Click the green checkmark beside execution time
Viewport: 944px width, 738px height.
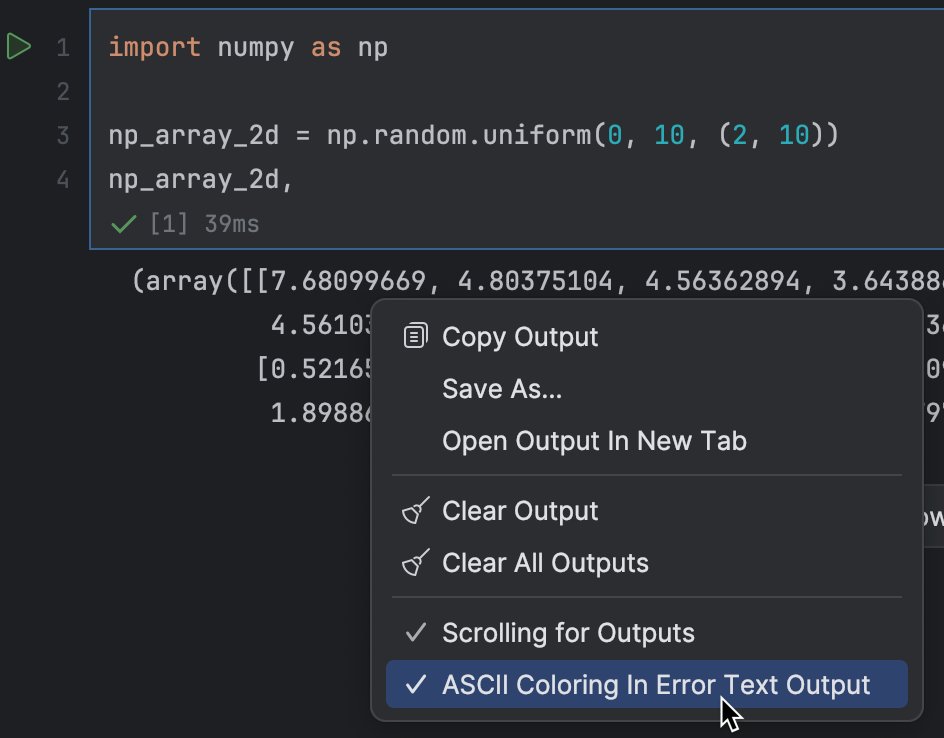[122, 224]
